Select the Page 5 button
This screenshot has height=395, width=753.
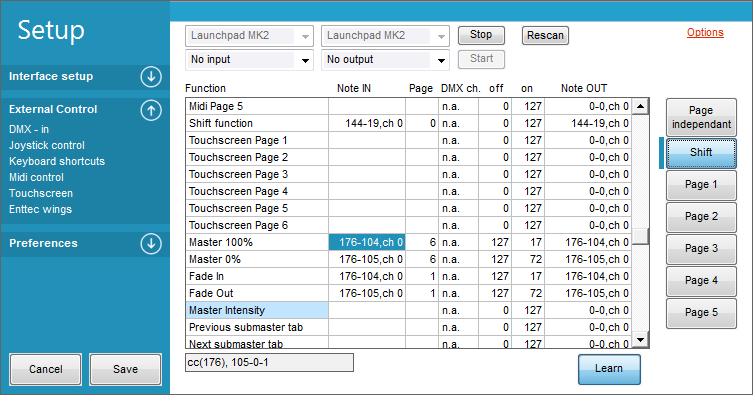[701, 313]
